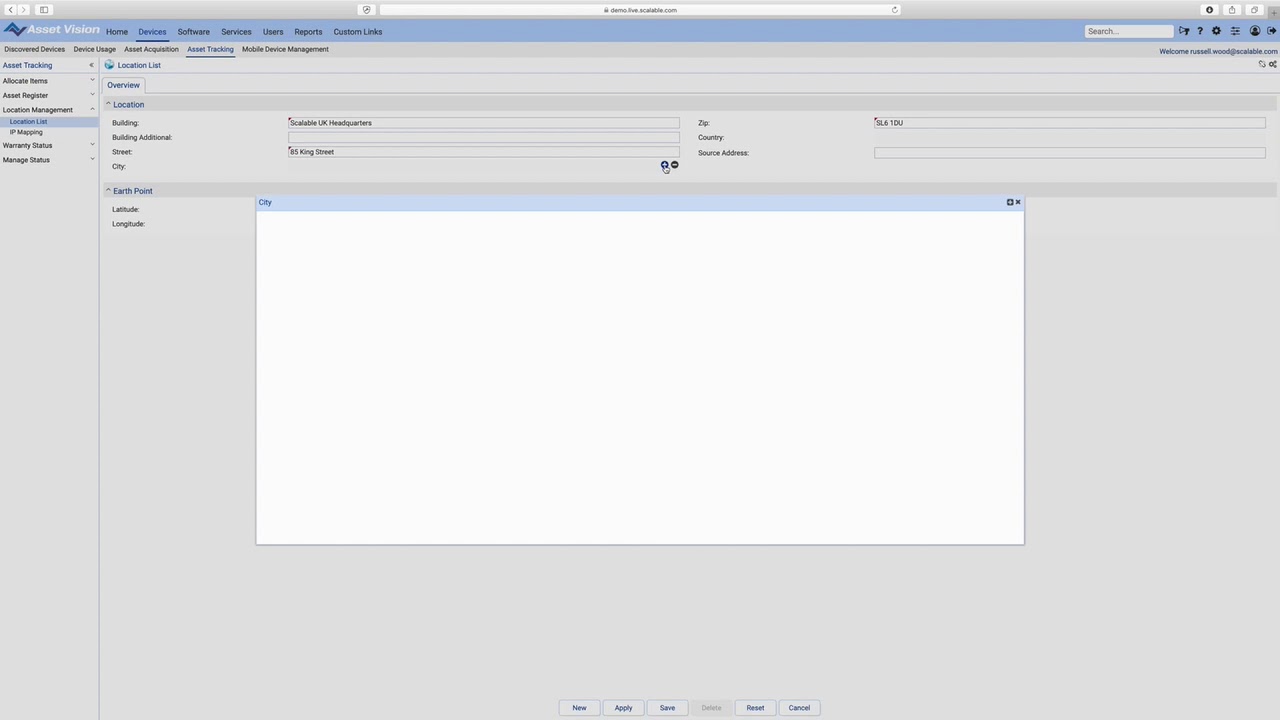Viewport: 1280px width, 720px height.
Task: Click the link/unlink icon below the welcome text
Action: pos(1262,64)
